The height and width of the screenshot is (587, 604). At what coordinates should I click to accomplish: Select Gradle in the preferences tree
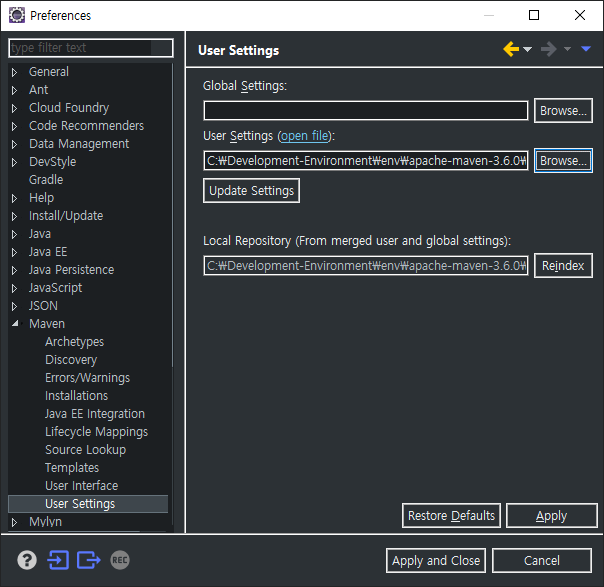click(x=46, y=179)
